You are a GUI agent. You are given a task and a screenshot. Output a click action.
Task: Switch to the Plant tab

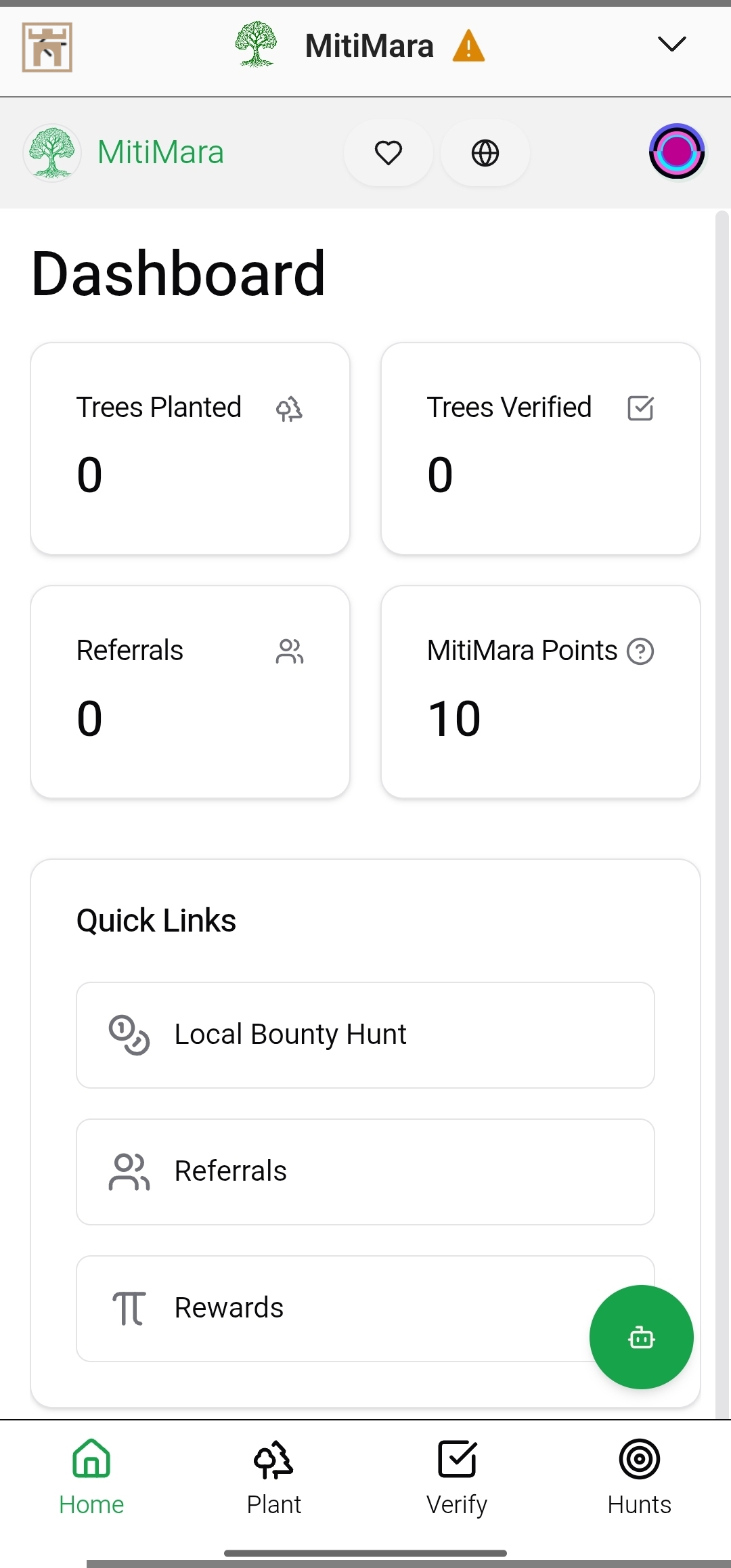tap(273, 1476)
